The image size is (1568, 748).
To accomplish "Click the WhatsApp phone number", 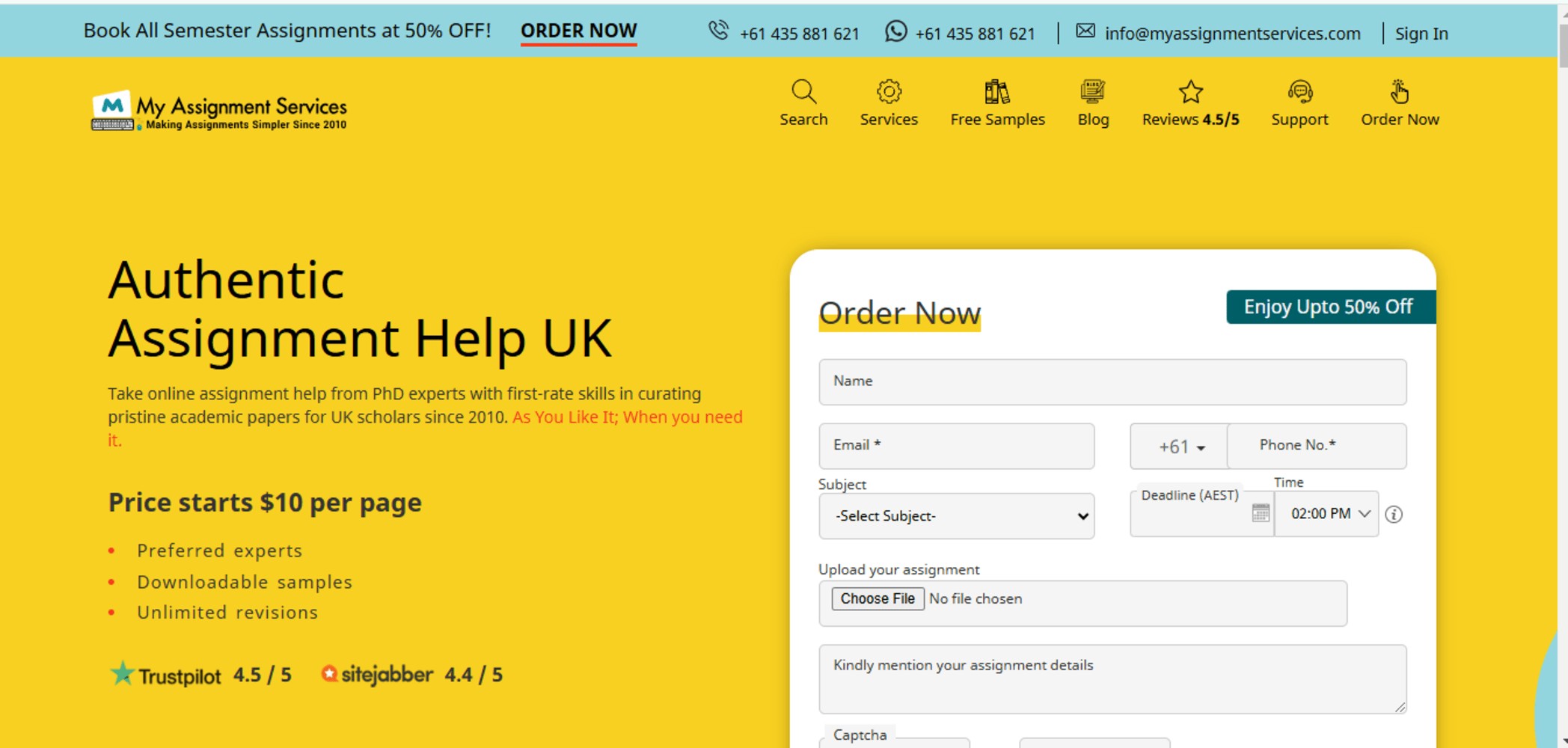I will pyautogui.click(x=974, y=34).
